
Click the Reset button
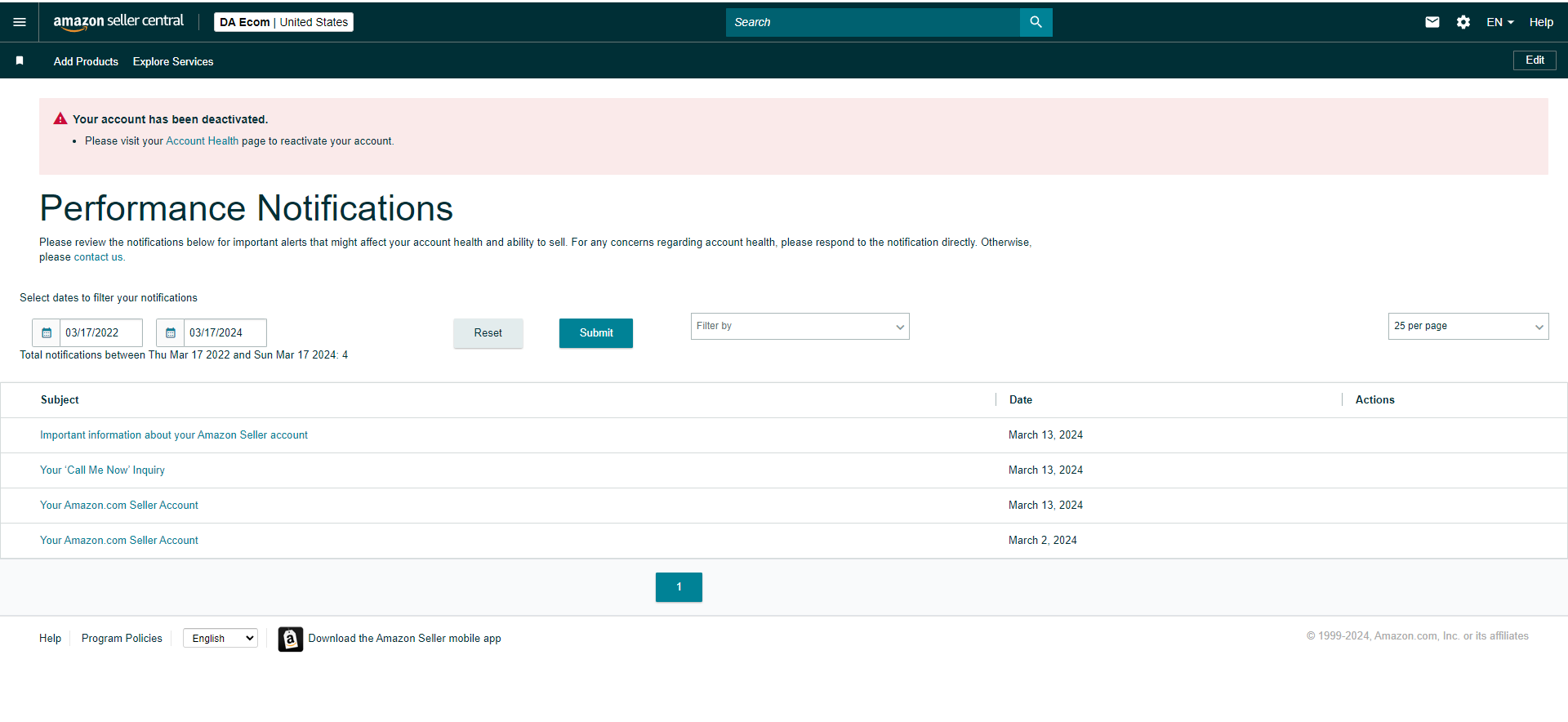pyautogui.click(x=488, y=333)
